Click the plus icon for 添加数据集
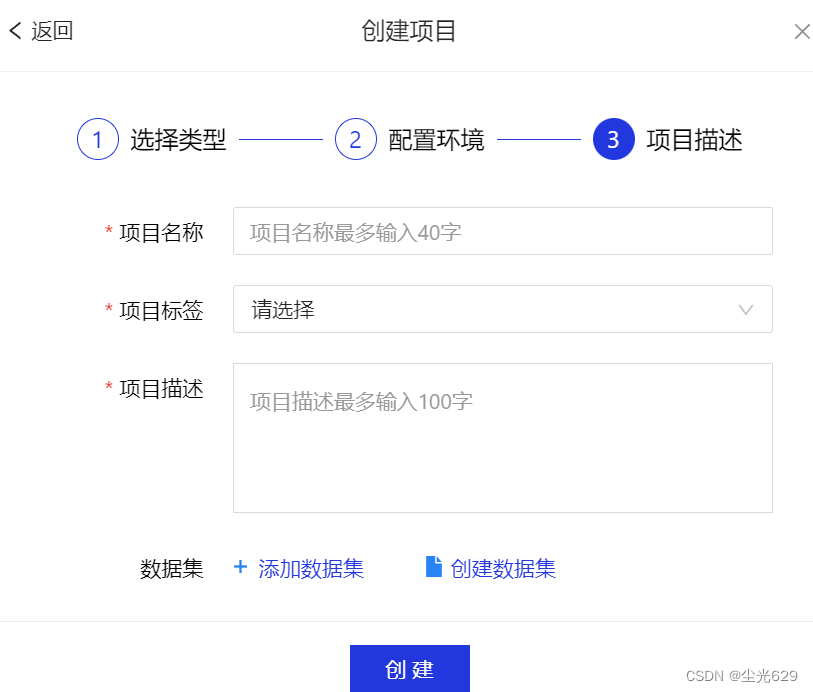Screen dimensions: 813x692 tap(240, 567)
